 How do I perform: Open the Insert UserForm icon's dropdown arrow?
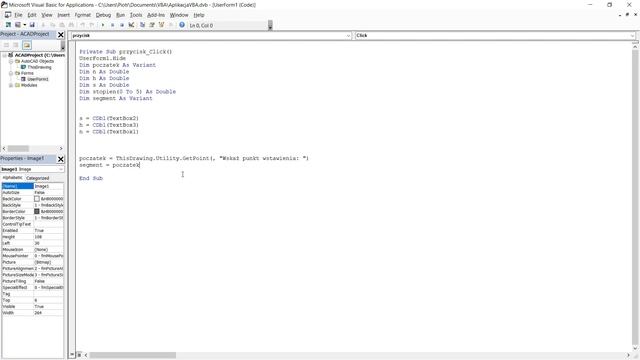pos(24,25)
